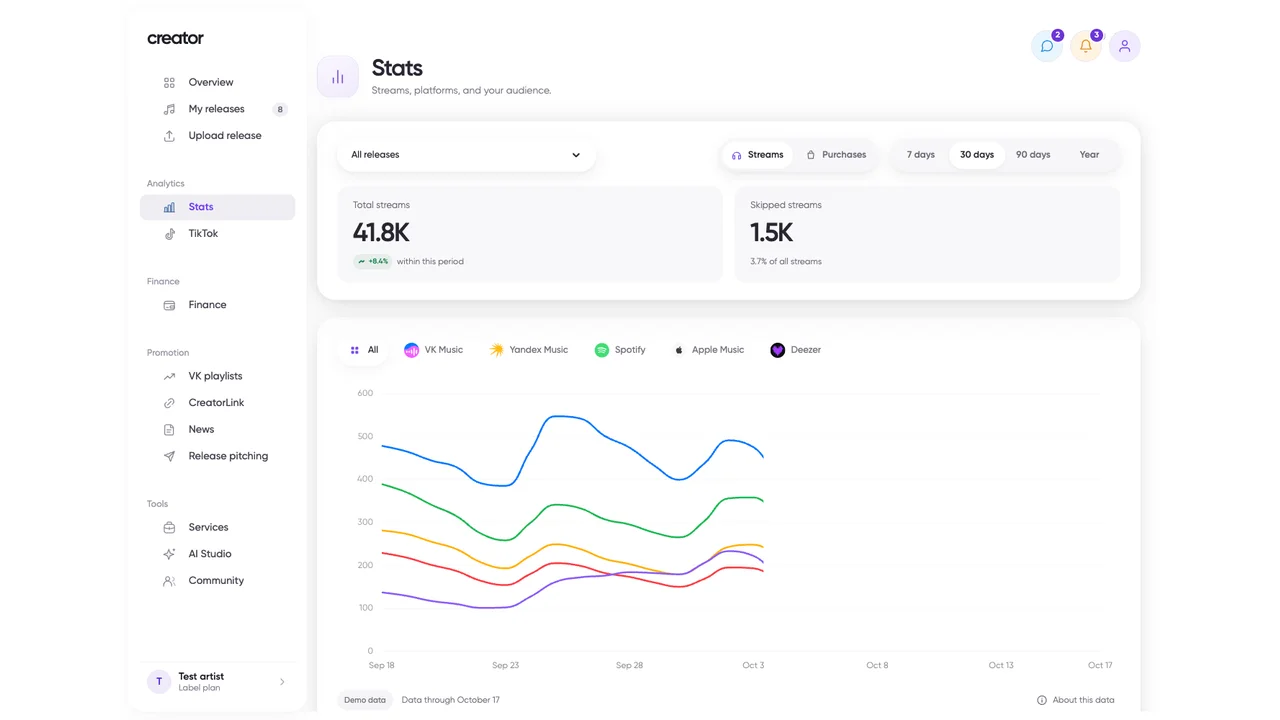1280x720 pixels.
Task: Click the My releases music note icon
Action: coord(169,109)
